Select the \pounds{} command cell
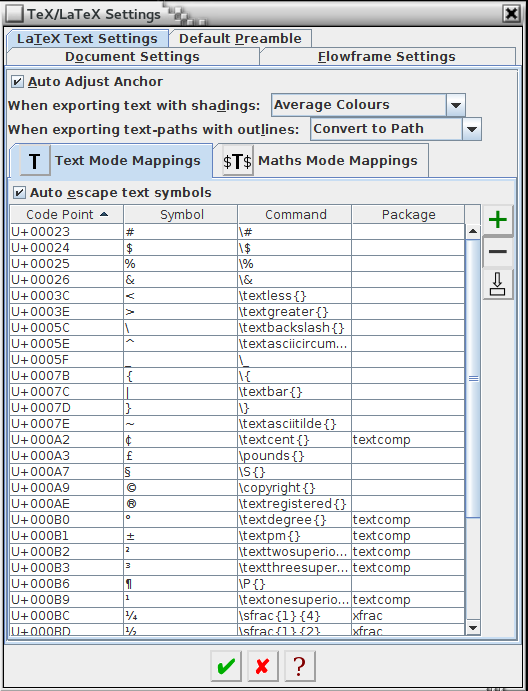The image size is (528, 691). tap(295, 456)
